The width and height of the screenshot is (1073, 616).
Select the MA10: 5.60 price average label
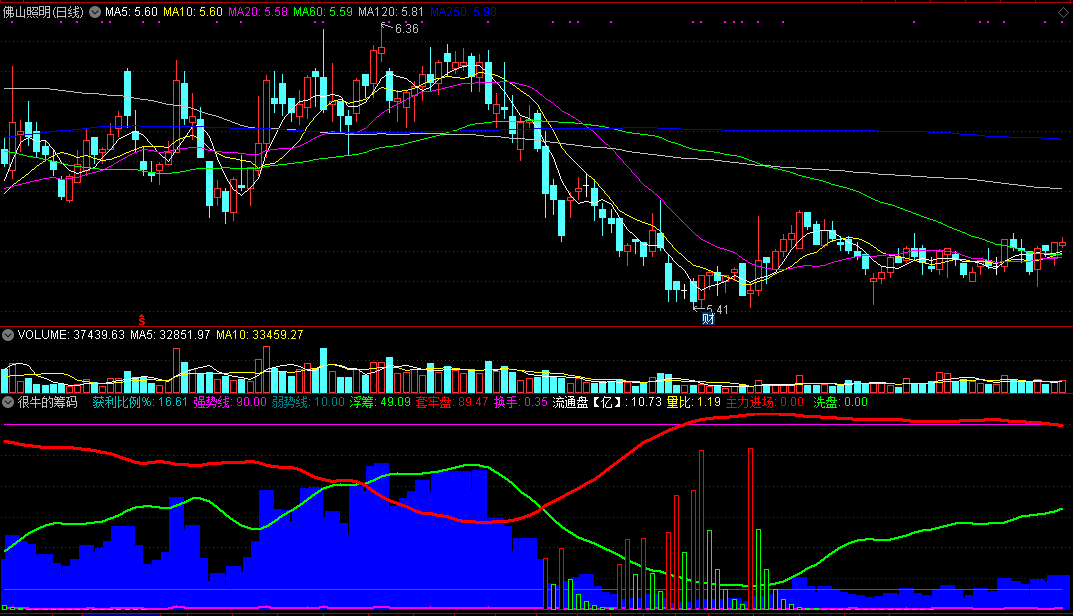click(192, 12)
